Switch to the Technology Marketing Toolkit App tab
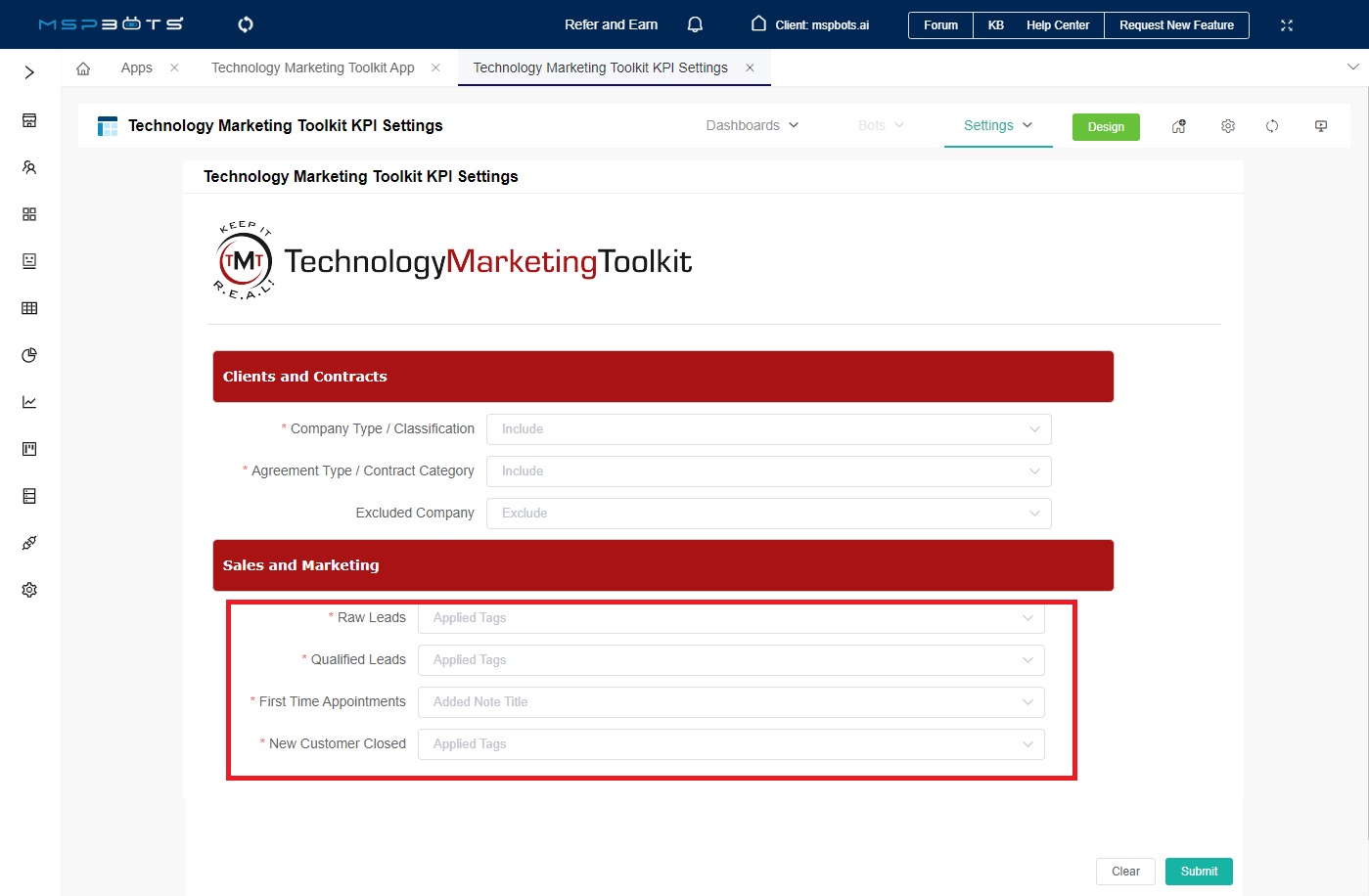1369x896 pixels. click(x=311, y=67)
